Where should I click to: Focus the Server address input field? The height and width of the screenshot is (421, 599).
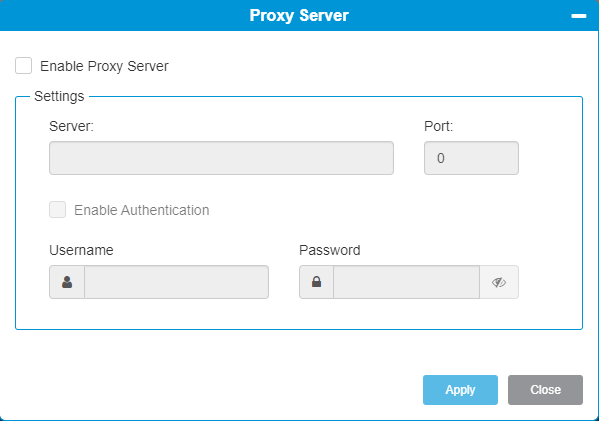click(221, 158)
